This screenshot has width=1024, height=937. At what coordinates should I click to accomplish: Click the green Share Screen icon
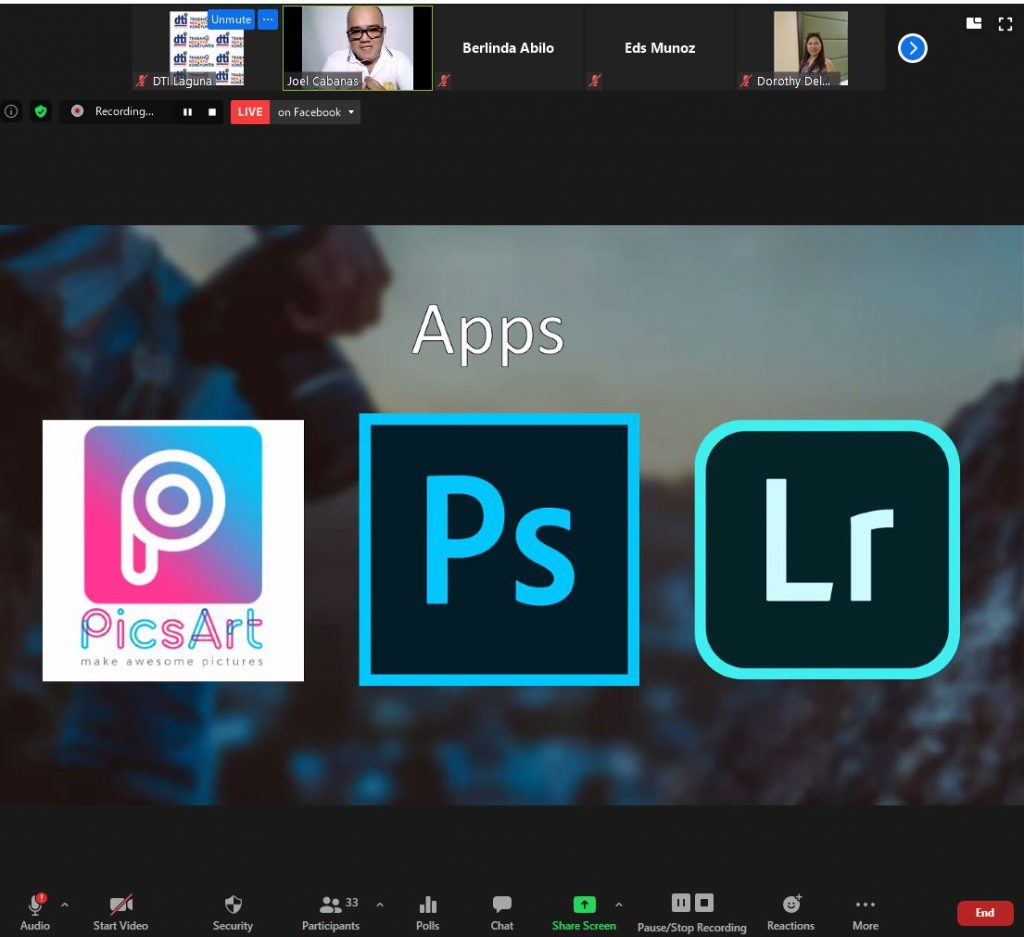click(584, 904)
